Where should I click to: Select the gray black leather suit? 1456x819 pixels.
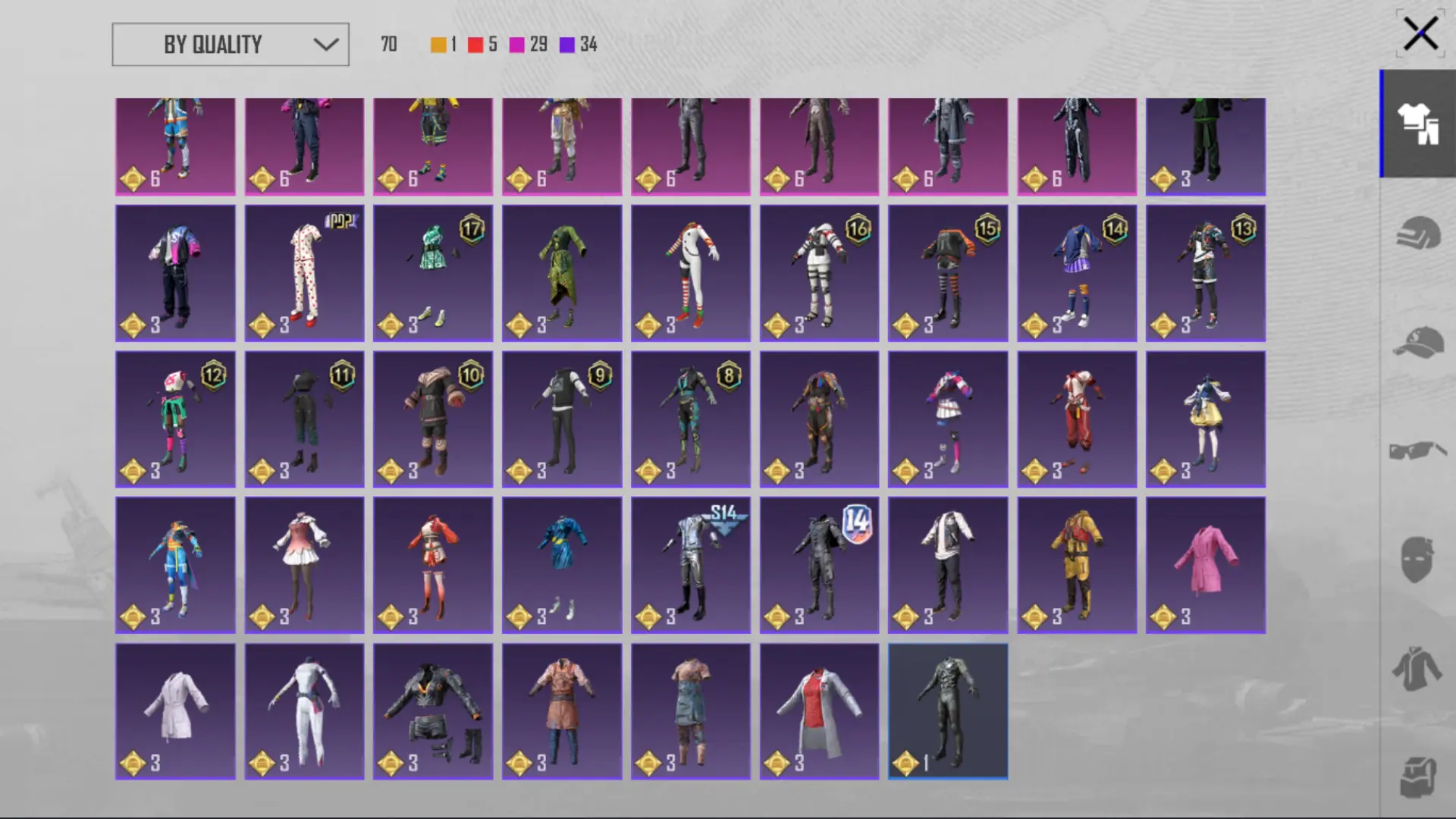[x=948, y=711]
